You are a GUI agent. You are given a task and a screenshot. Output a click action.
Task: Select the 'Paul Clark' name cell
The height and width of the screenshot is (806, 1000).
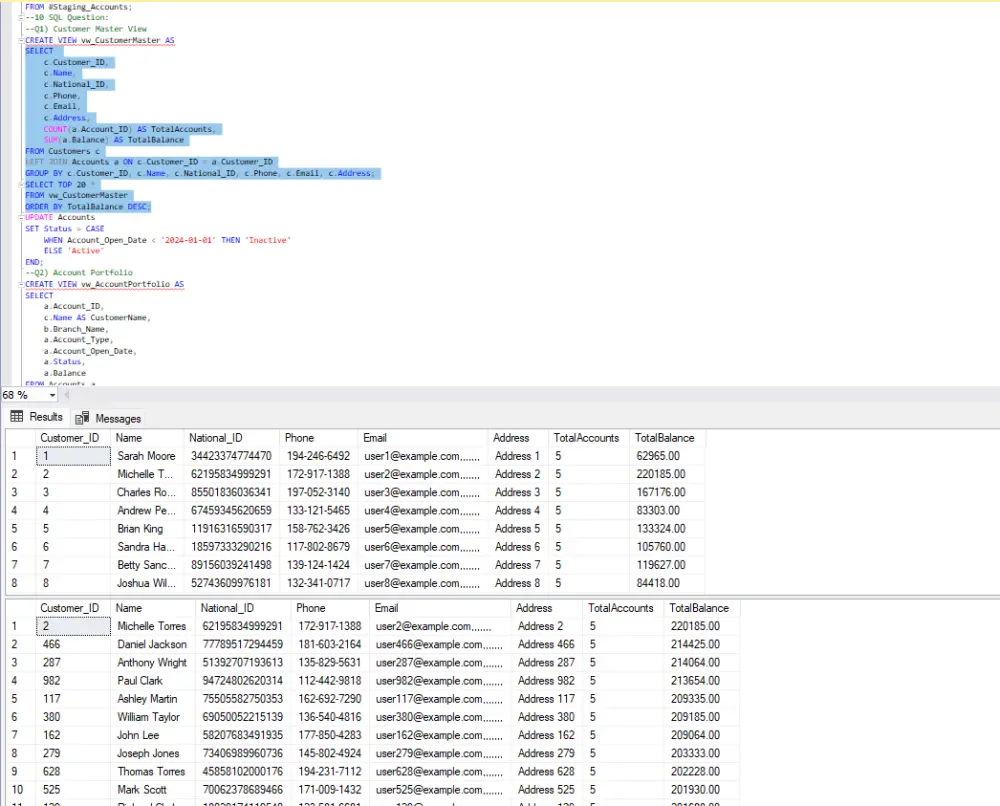[x=152, y=680]
